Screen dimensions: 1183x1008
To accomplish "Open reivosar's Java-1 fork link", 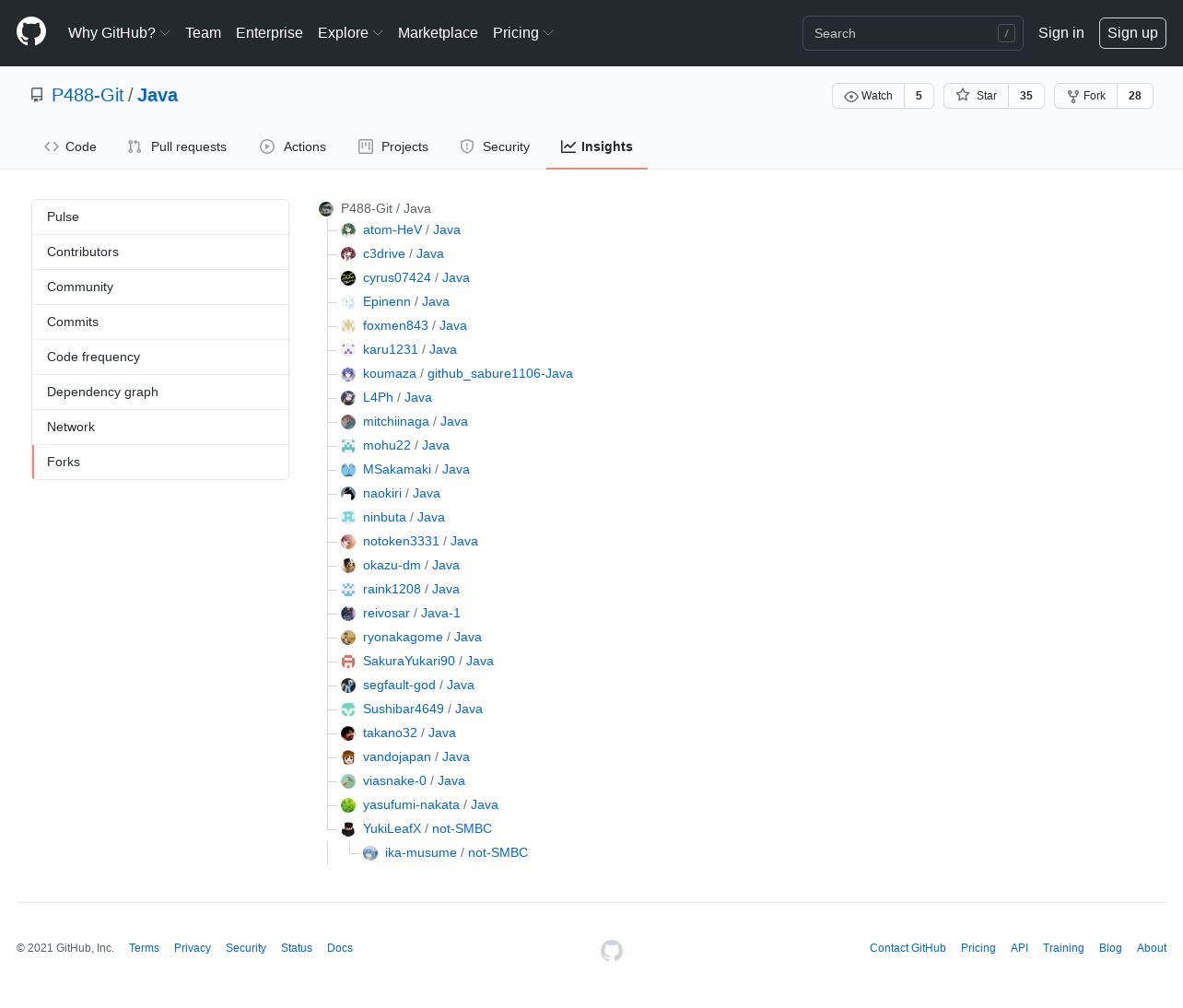I will tap(440, 614).
